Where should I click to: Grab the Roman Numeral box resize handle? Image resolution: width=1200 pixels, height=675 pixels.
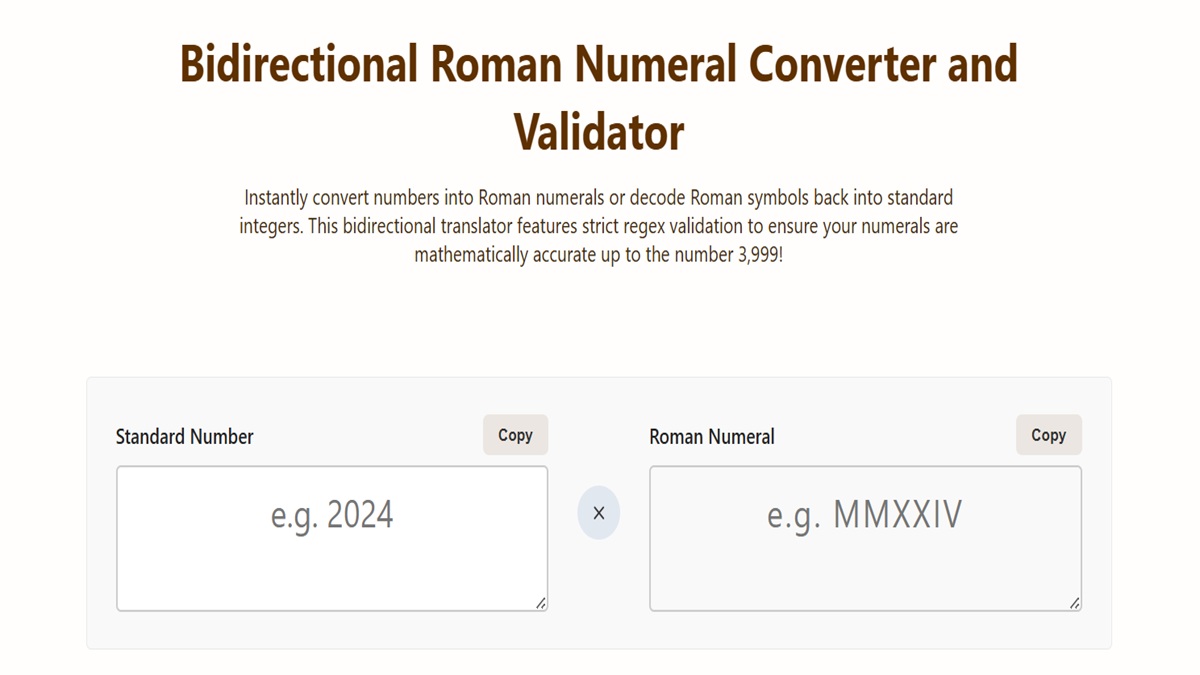1075,603
